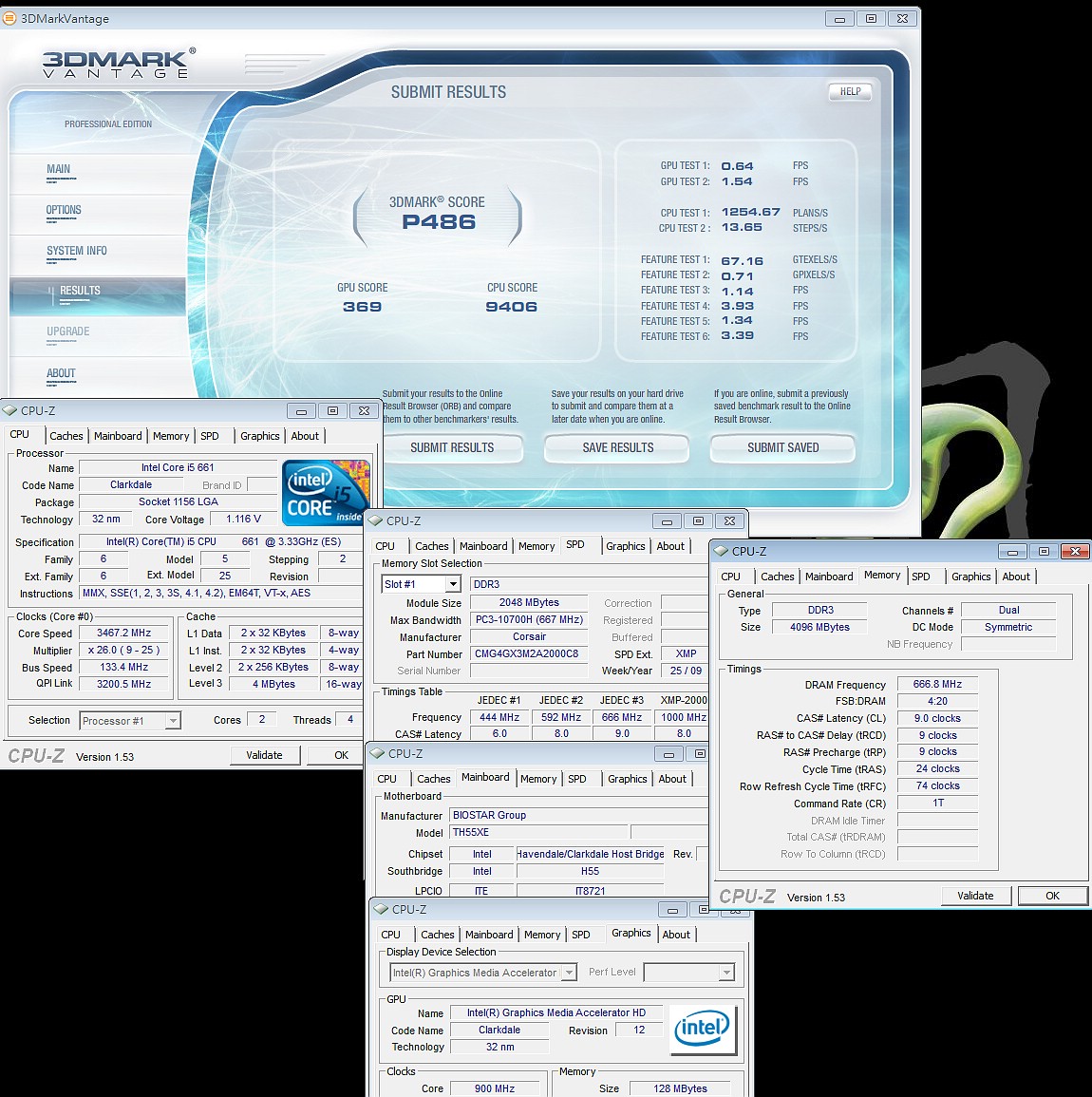
Task: Click Validate in the Memory window
Action: [975, 896]
